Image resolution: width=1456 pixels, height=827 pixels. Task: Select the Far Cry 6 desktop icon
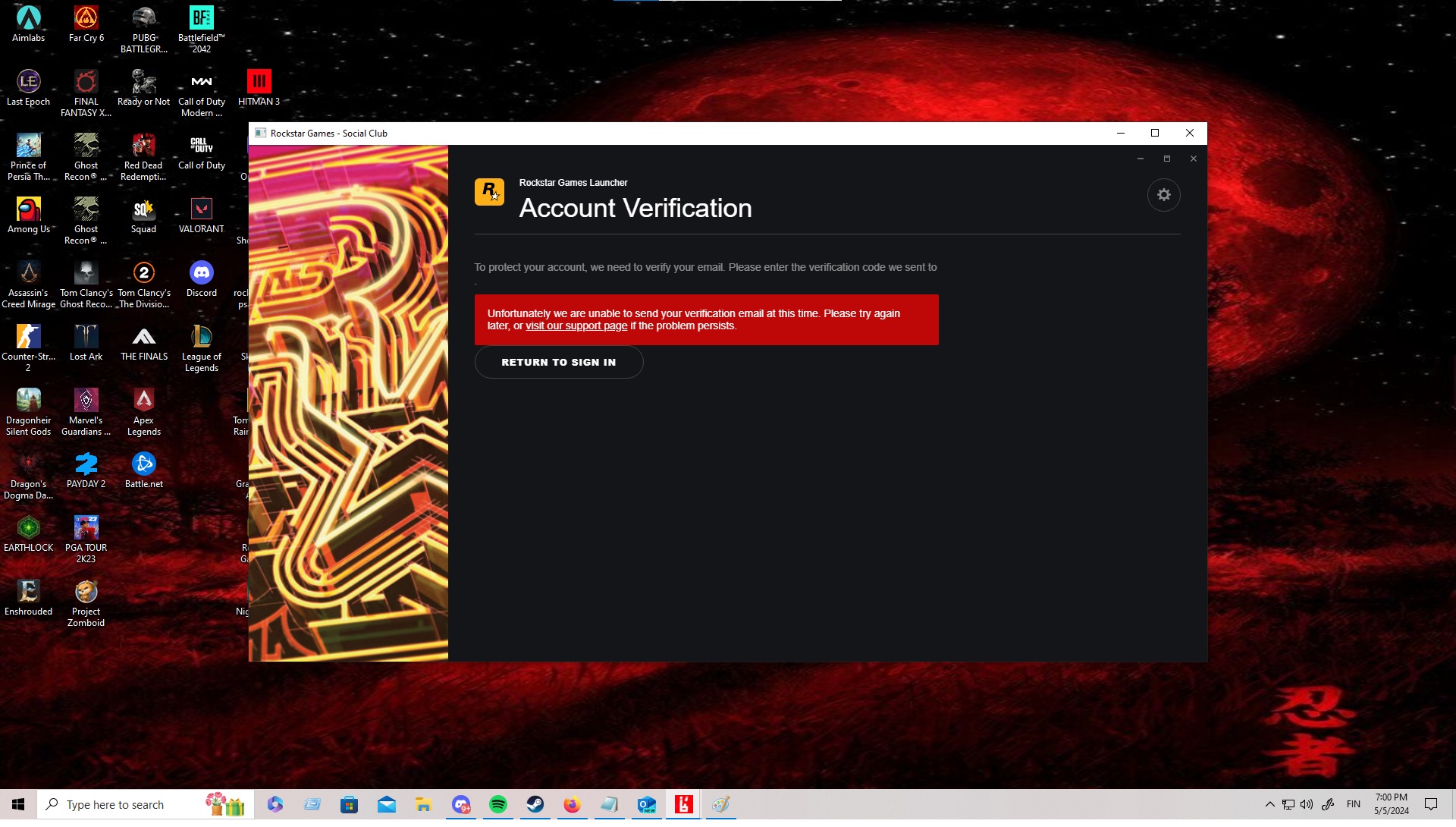86,24
